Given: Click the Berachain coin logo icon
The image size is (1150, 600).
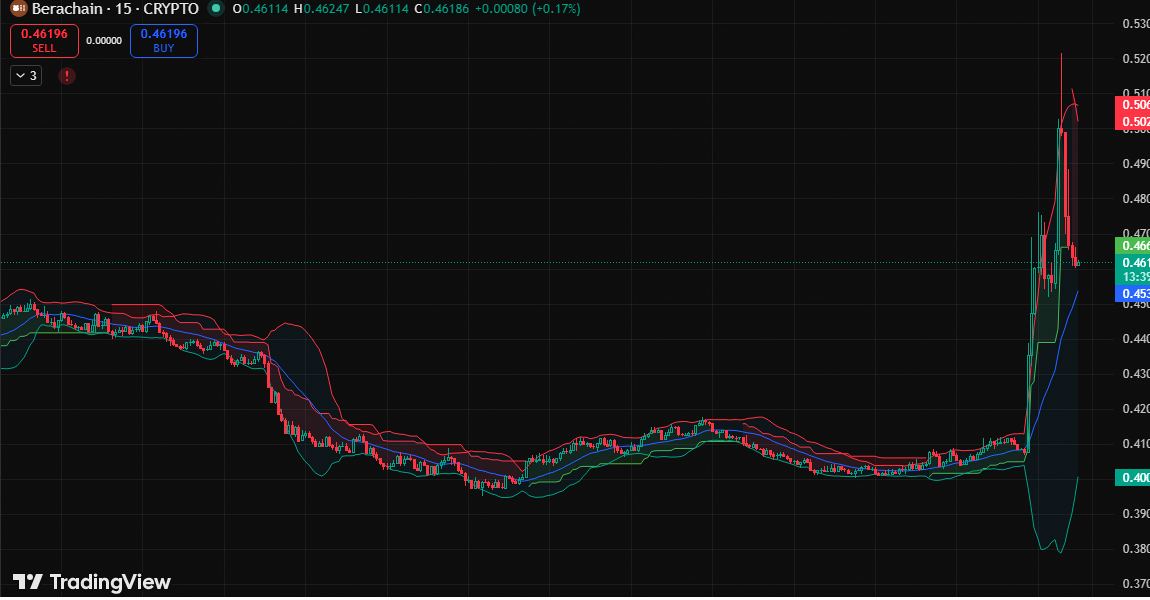Looking at the screenshot, I should coord(18,9).
